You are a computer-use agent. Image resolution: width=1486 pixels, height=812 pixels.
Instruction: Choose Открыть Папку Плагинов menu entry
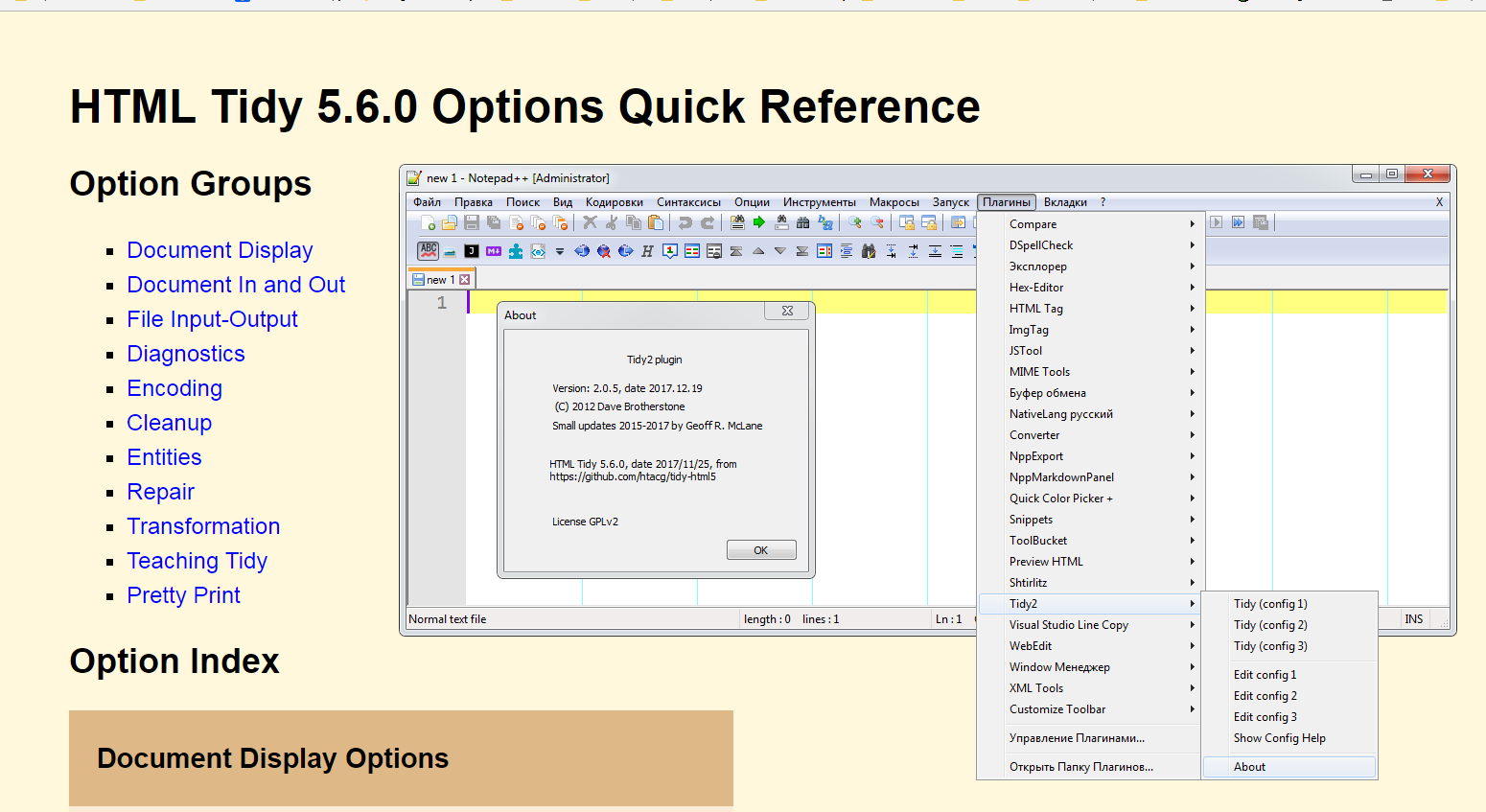(1089, 767)
